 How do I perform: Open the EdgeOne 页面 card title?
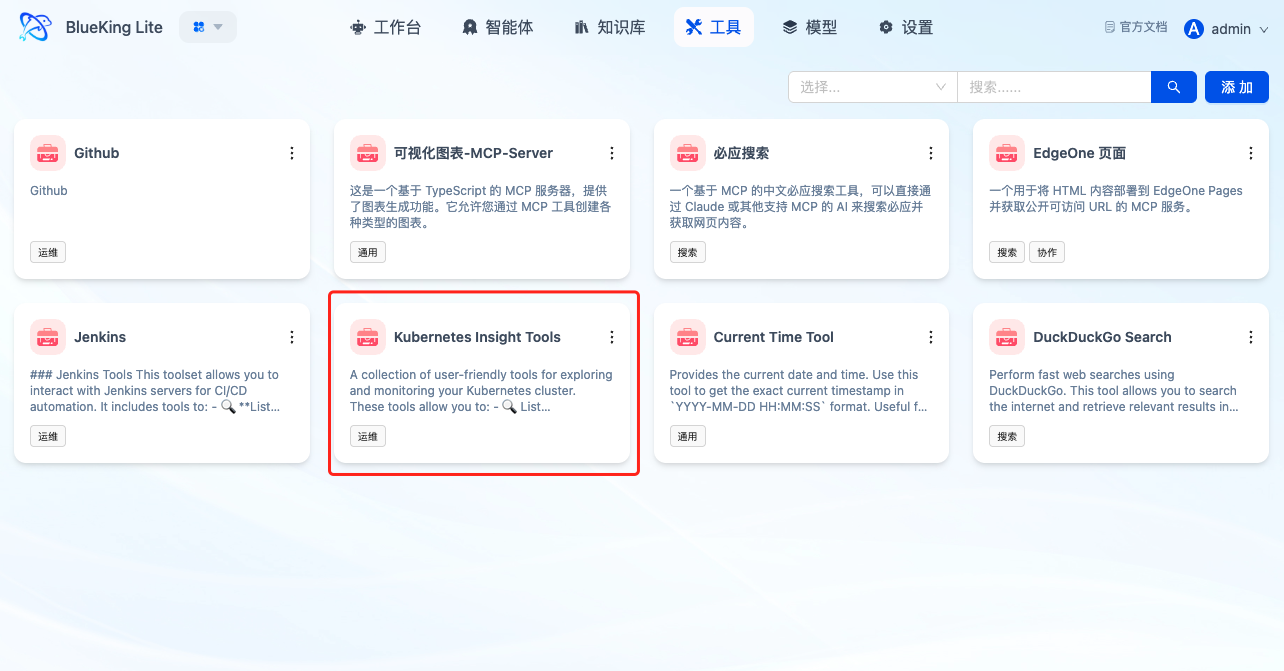tap(1080, 153)
